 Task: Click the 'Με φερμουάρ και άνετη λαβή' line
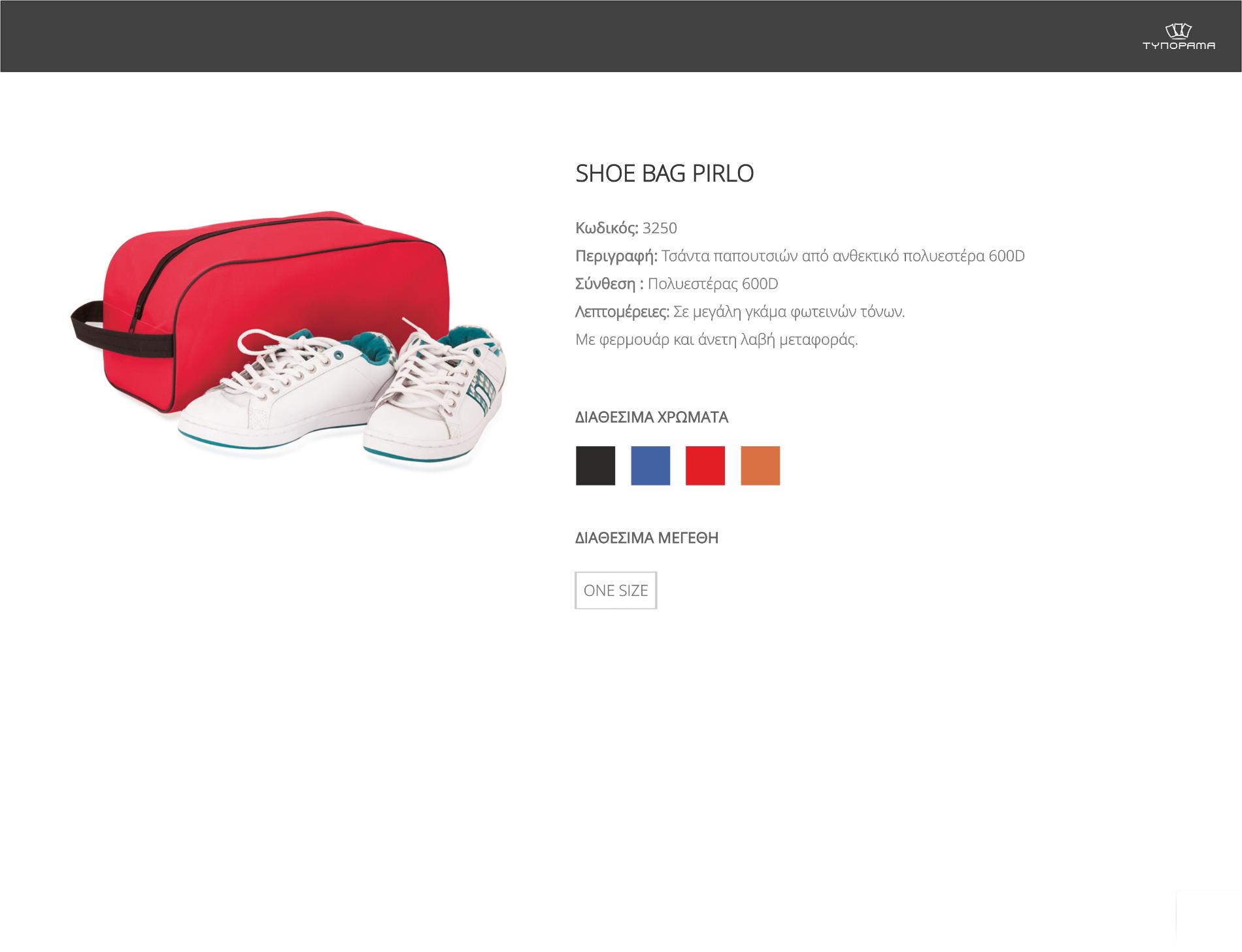(x=716, y=340)
